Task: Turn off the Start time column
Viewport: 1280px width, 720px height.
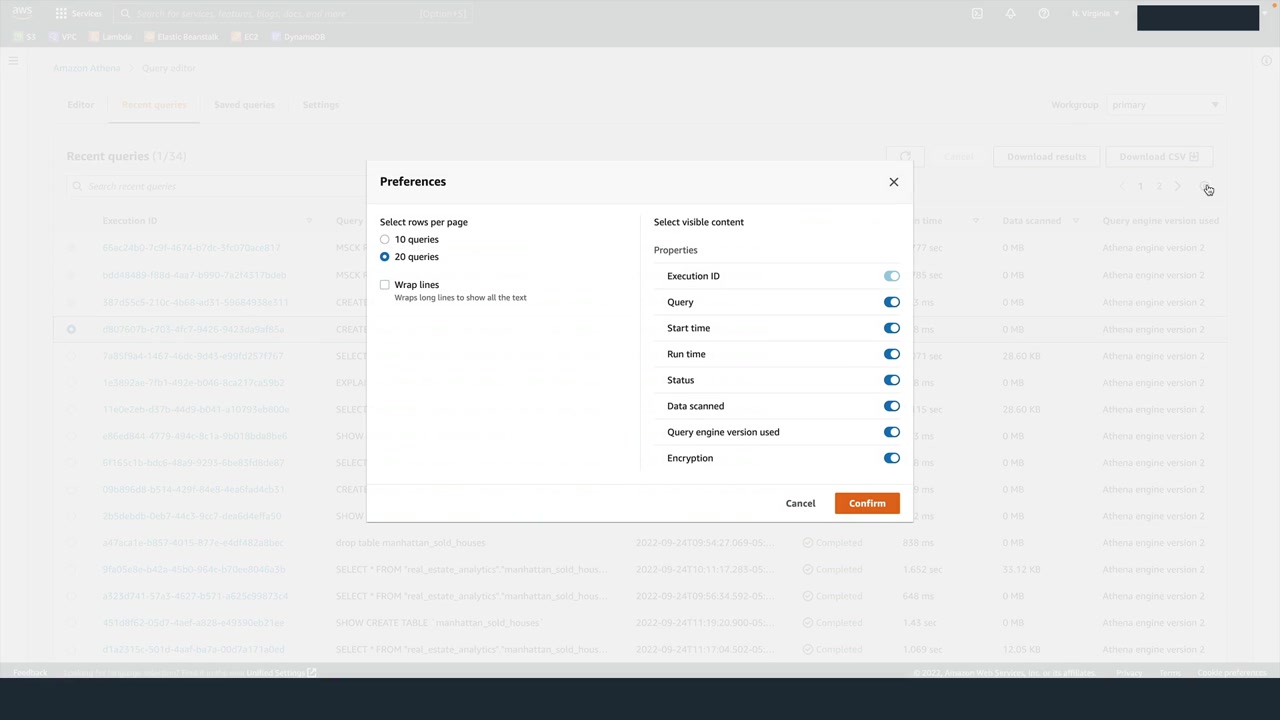Action: coord(891,328)
